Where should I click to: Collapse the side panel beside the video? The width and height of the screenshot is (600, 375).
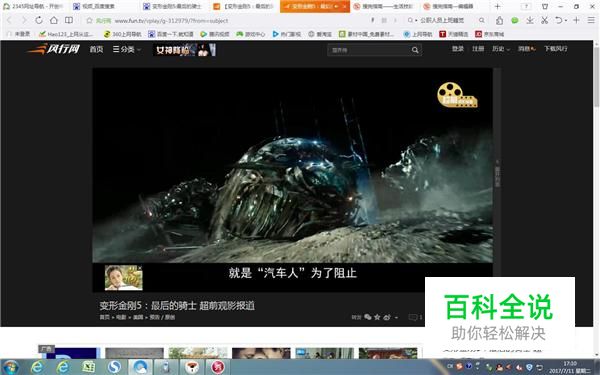point(497,173)
